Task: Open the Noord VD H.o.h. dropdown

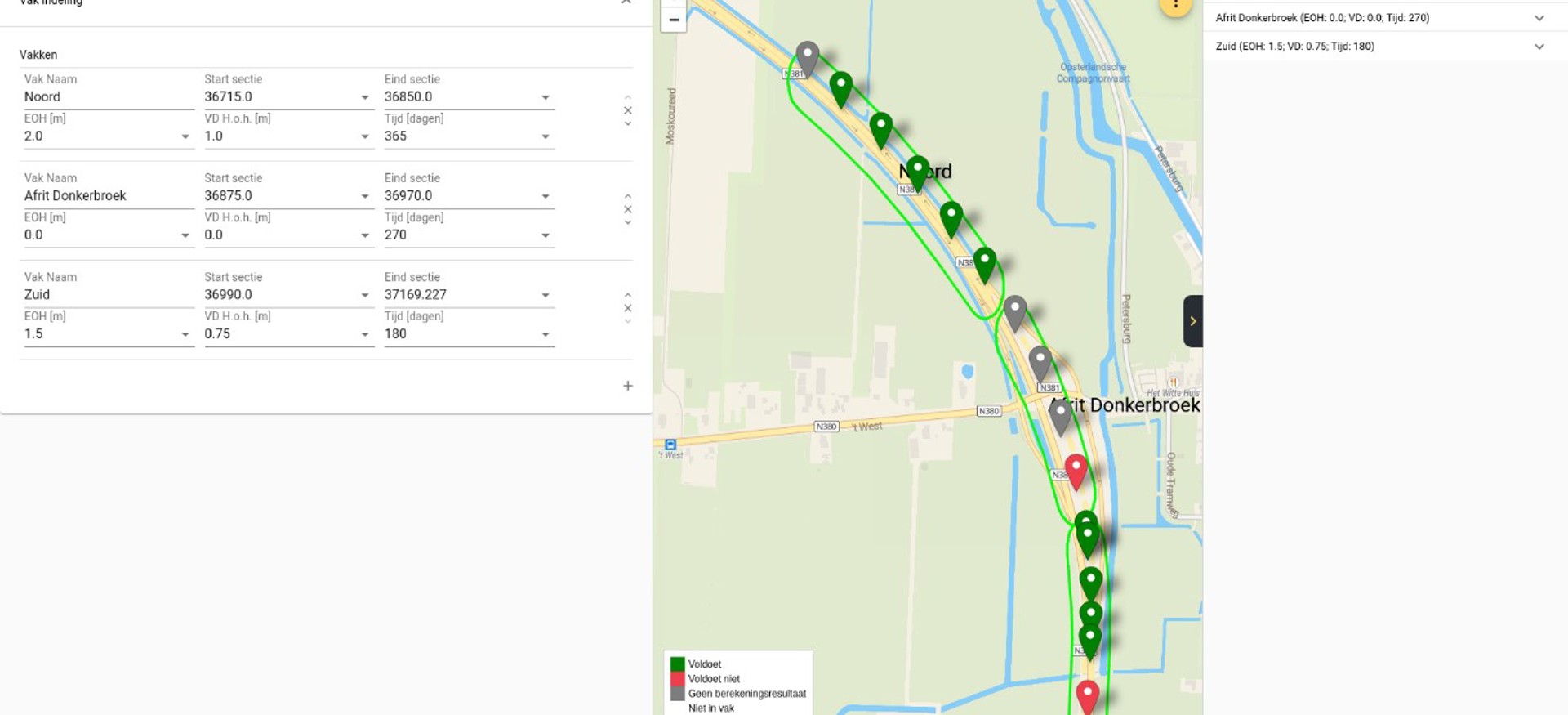Action: coord(365,136)
